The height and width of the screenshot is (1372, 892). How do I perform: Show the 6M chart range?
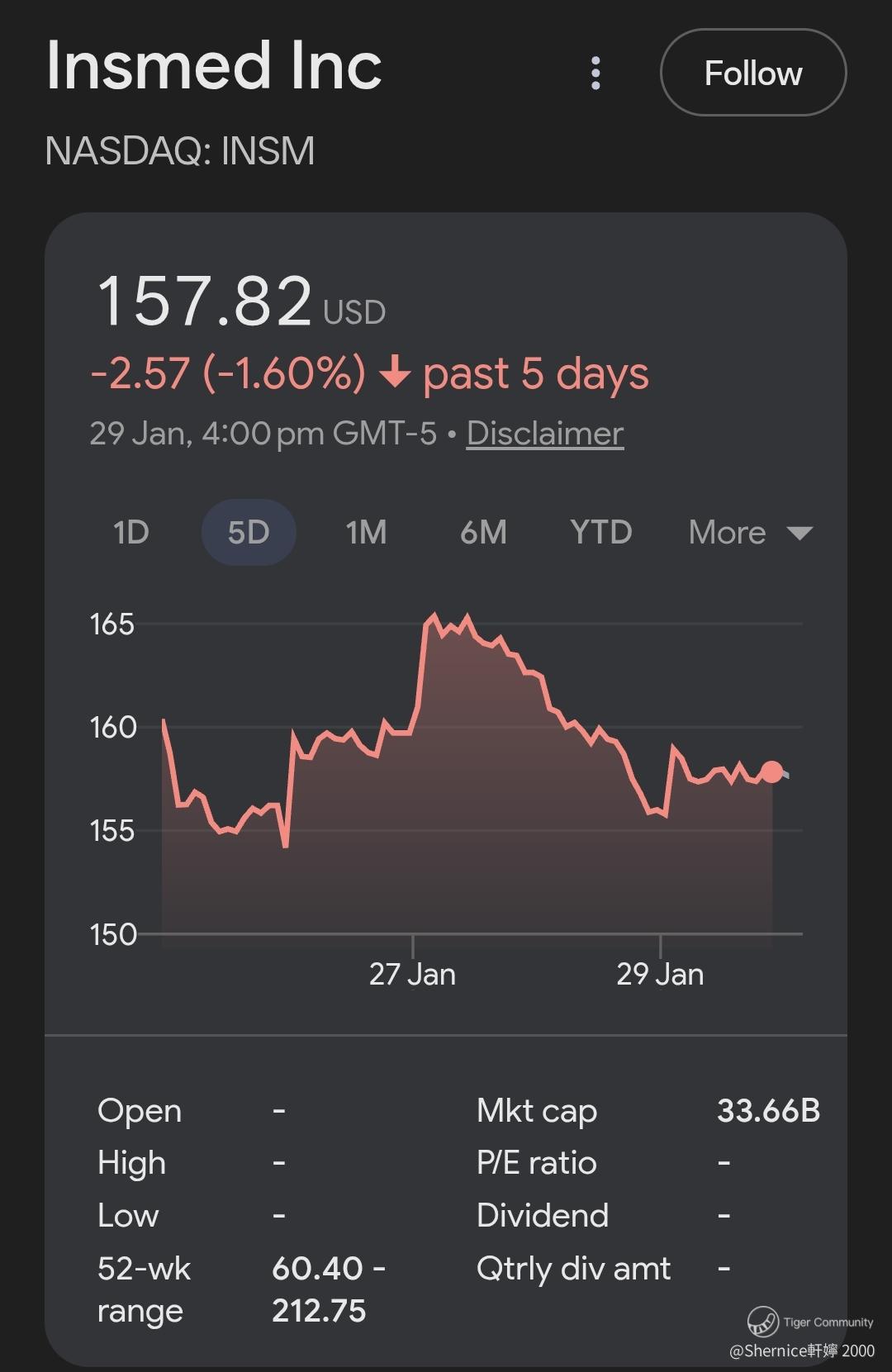pyautogui.click(x=483, y=533)
